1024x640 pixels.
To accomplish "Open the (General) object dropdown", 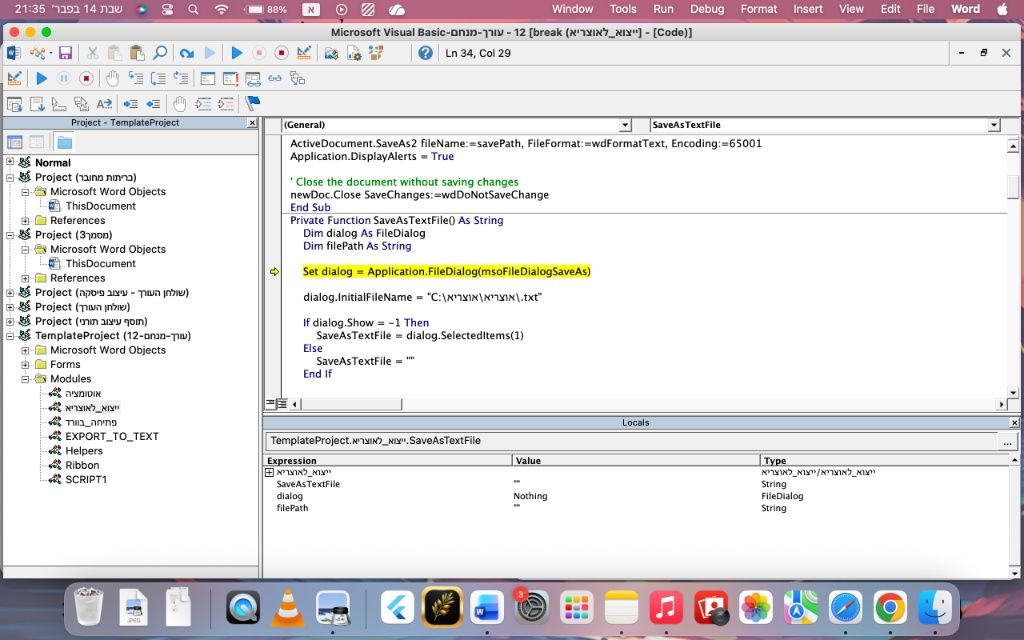I will point(625,125).
